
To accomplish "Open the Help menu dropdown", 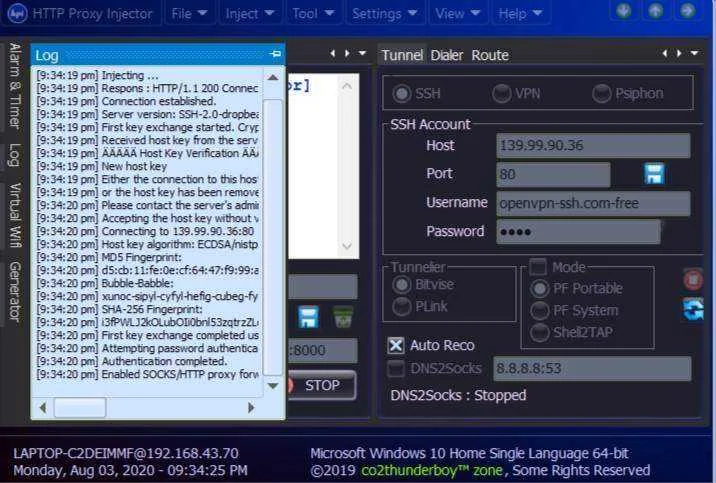I will (520, 14).
